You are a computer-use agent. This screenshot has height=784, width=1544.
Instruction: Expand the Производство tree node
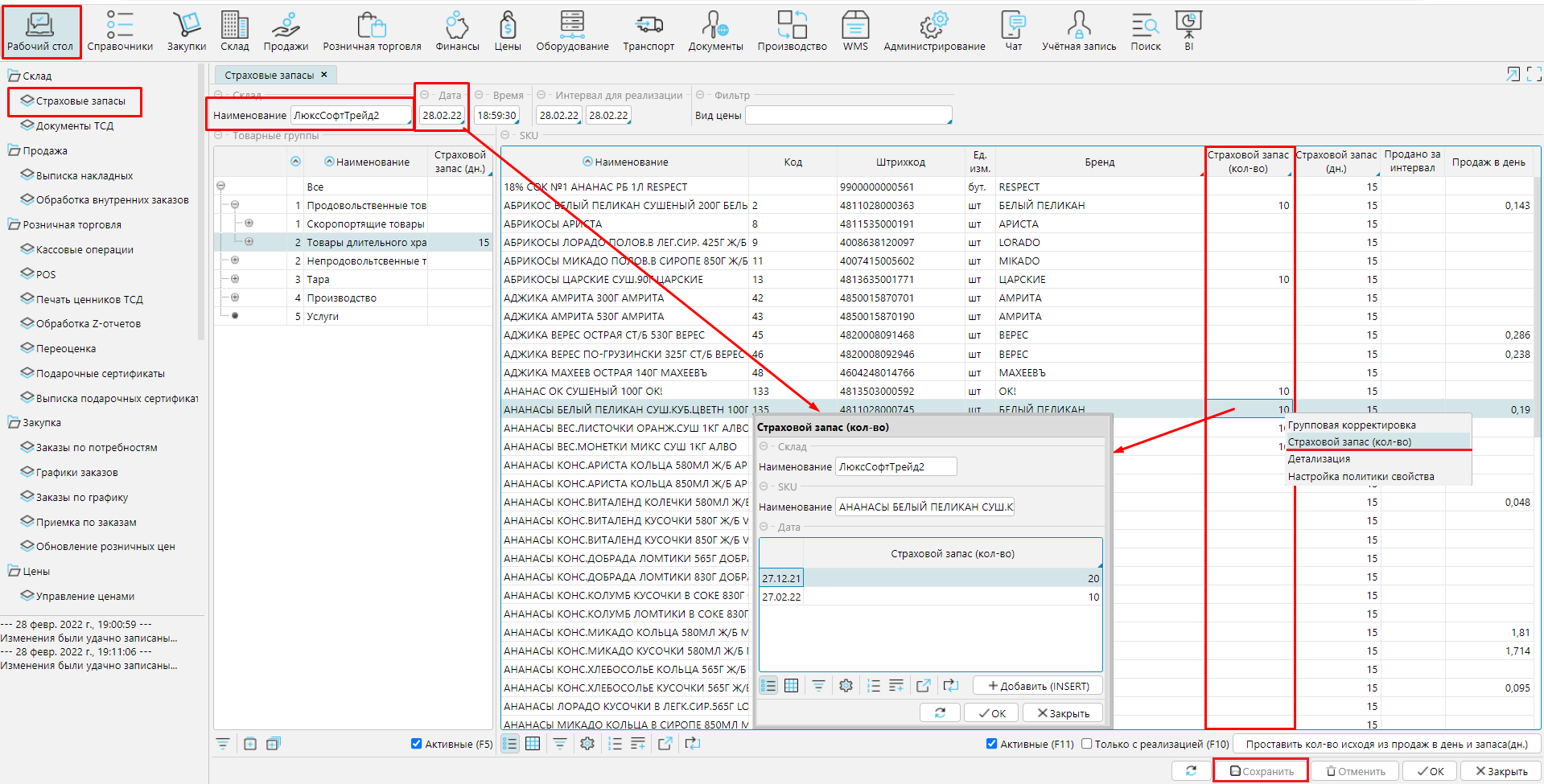point(235,298)
